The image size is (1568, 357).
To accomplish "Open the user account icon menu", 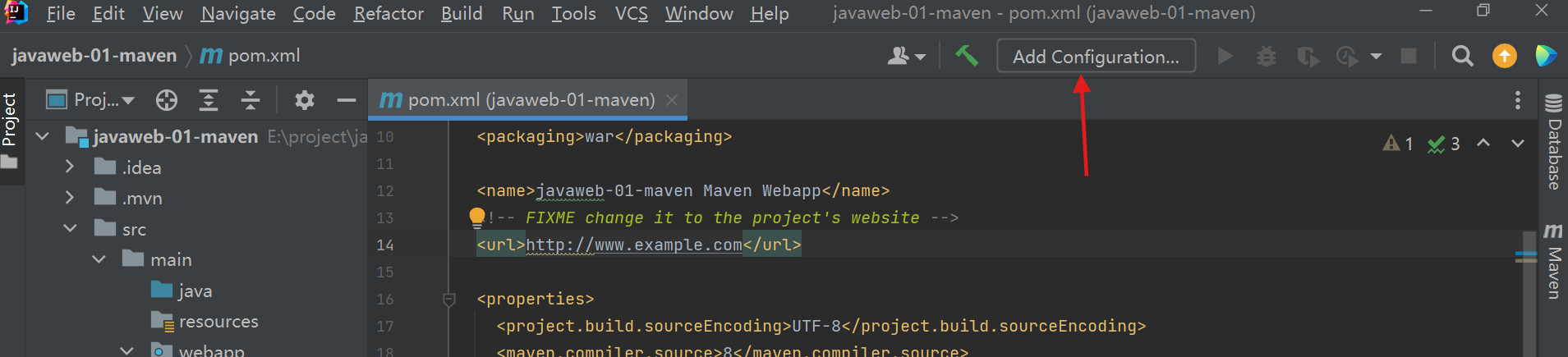I will (x=907, y=56).
